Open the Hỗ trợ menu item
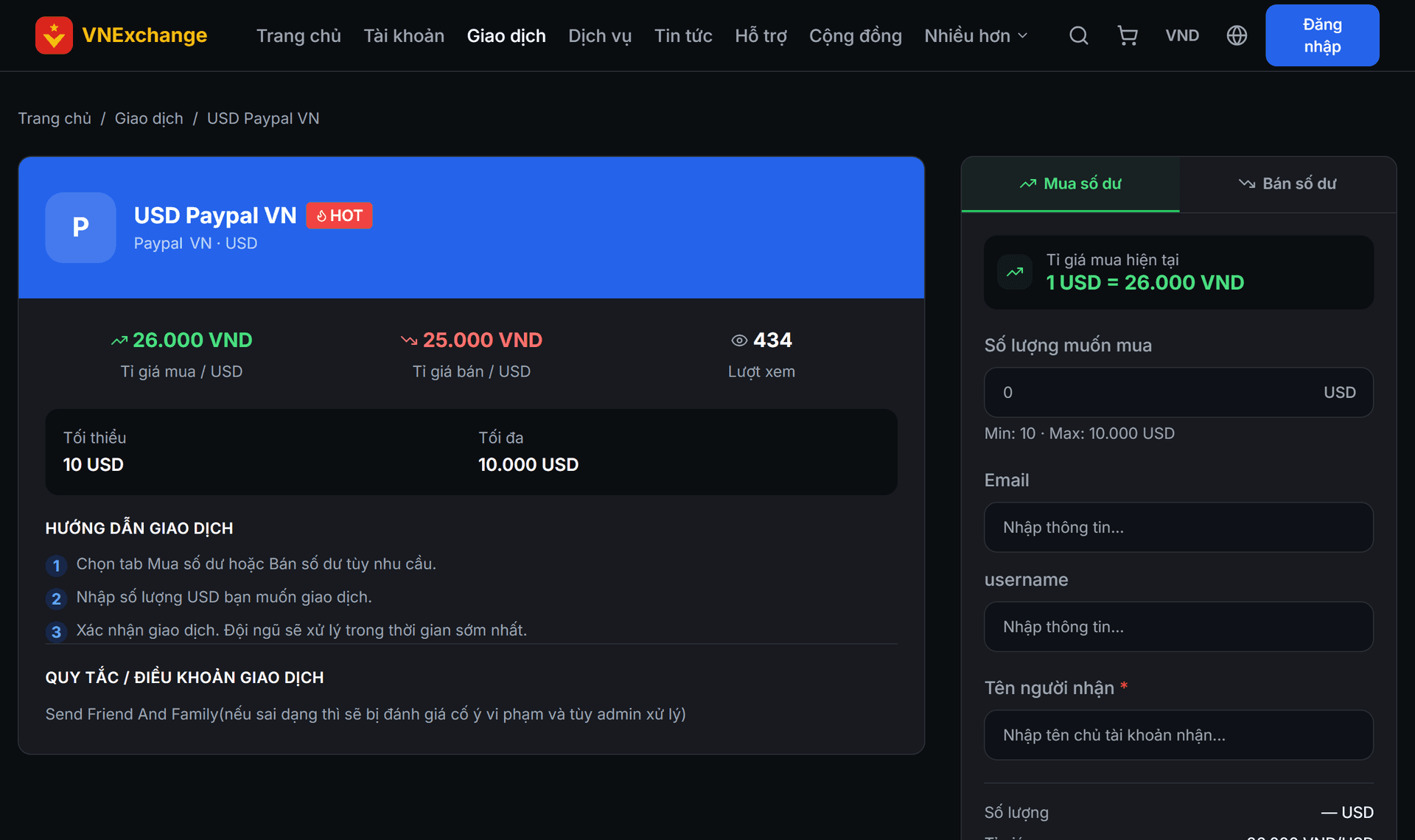This screenshot has height=840, width=1415. coord(761,35)
